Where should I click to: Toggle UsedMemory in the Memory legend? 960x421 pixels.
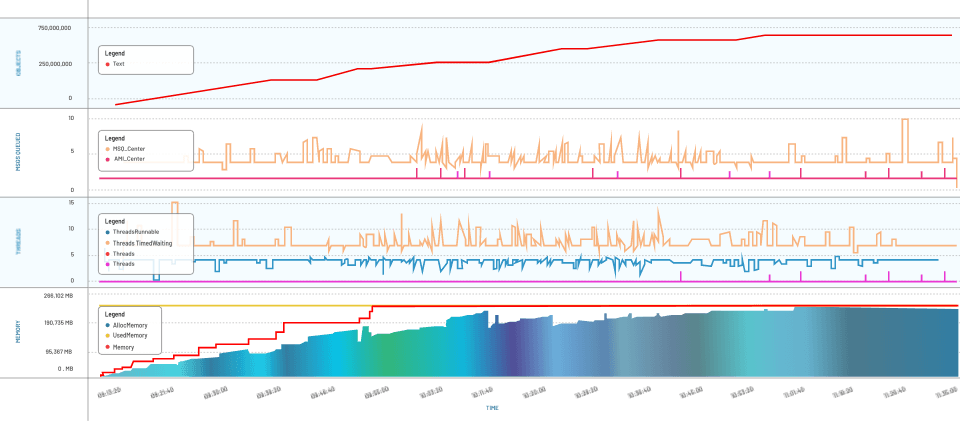(126, 336)
